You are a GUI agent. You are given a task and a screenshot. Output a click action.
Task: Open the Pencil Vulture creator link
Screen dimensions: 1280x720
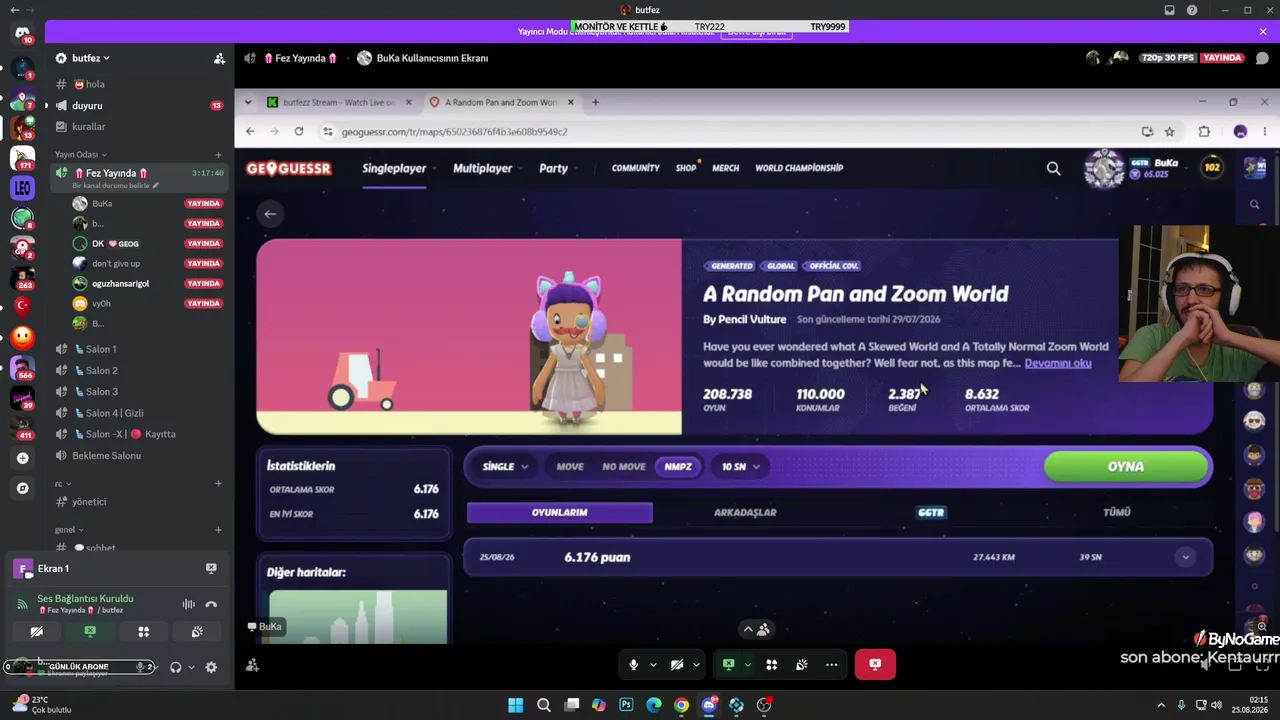pos(751,319)
